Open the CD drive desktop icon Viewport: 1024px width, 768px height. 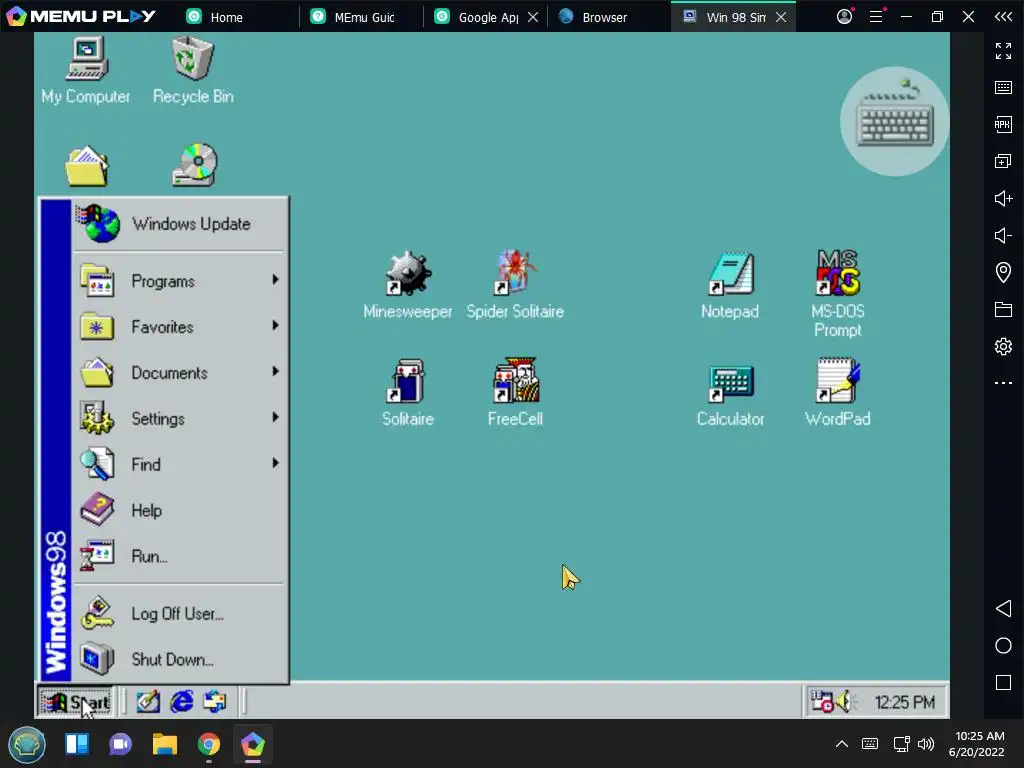[x=195, y=165]
